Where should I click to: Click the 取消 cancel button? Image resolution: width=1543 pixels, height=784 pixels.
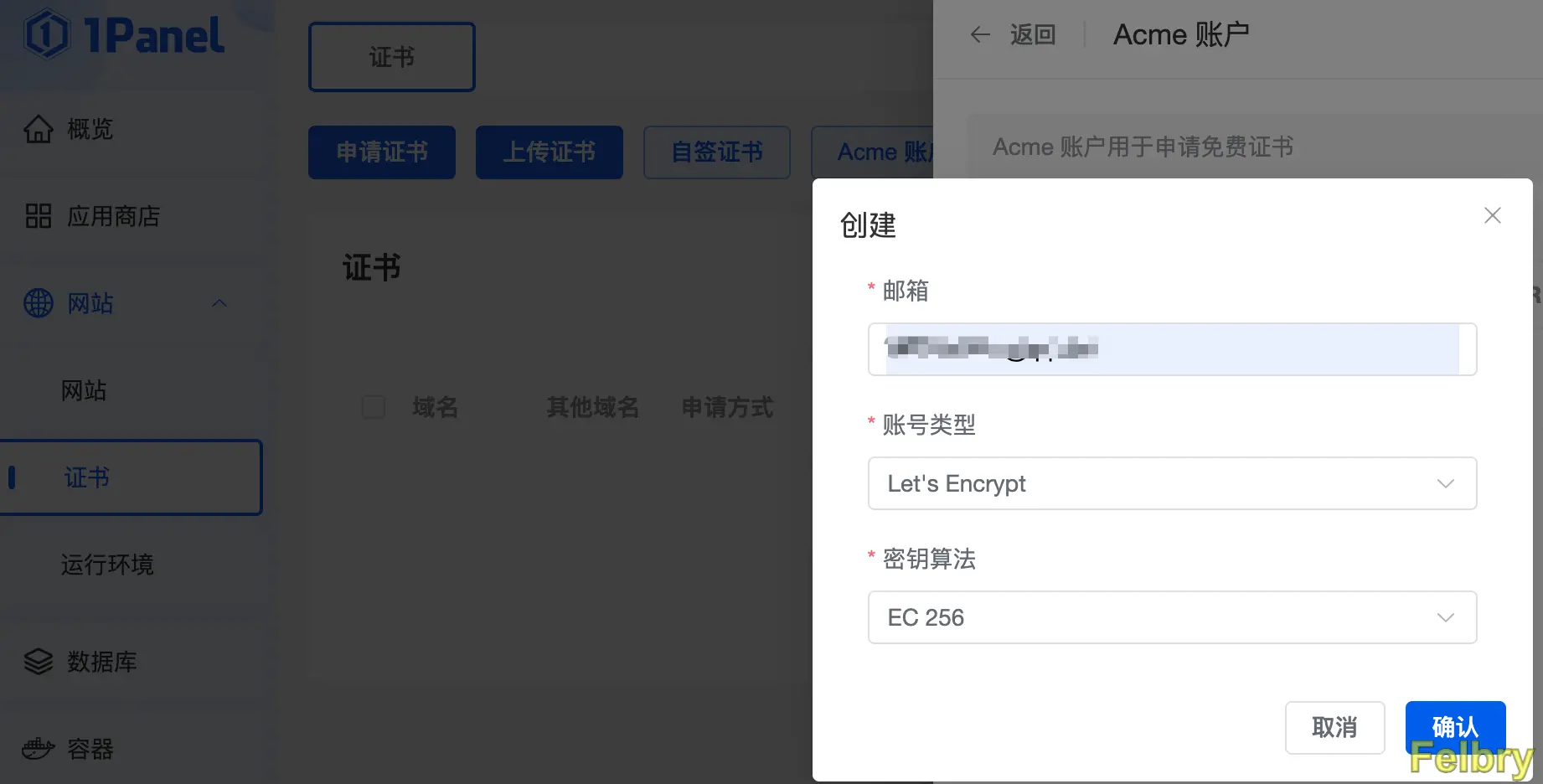click(x=1335, y=727)
